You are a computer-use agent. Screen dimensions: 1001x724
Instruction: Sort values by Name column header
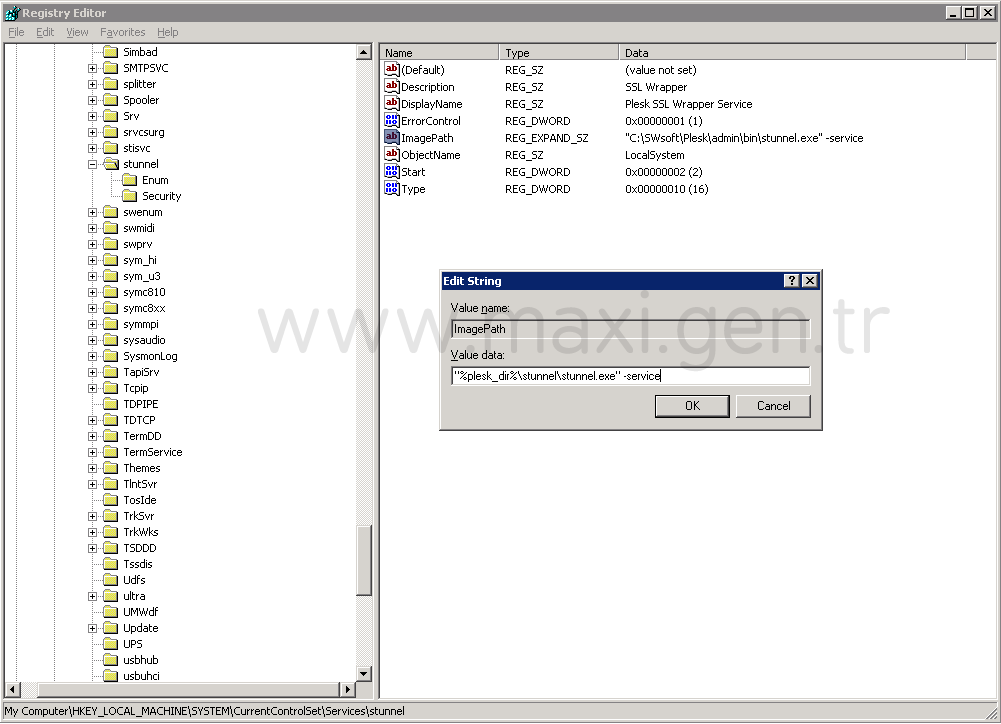click(439, 52)
